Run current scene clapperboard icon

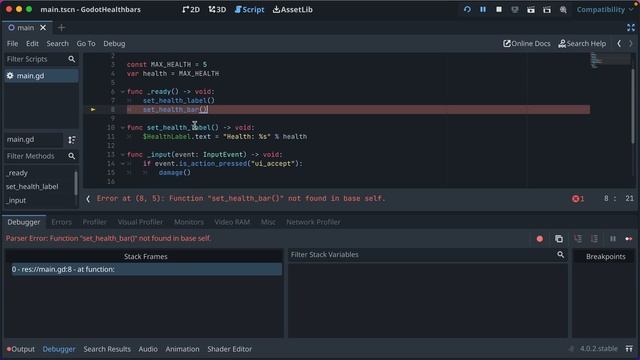point(531,9)
